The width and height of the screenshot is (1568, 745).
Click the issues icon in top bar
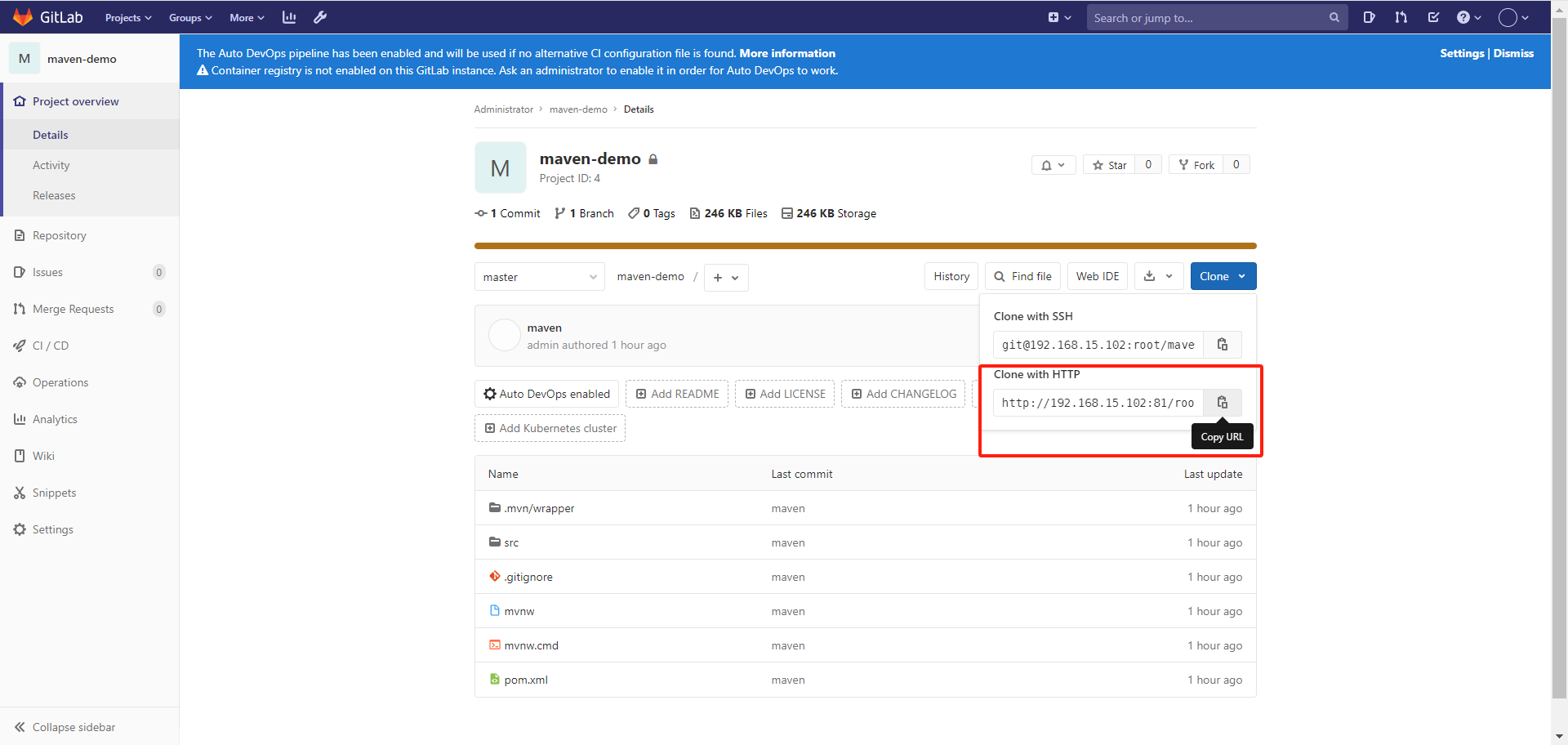pos(1370,17)
